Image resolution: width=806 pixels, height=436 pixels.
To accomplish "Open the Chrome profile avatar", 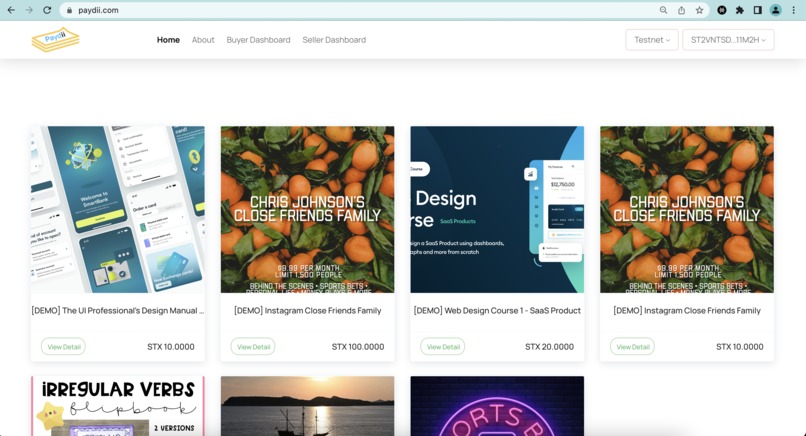I will pyautogui.click(x=776, y=10).
